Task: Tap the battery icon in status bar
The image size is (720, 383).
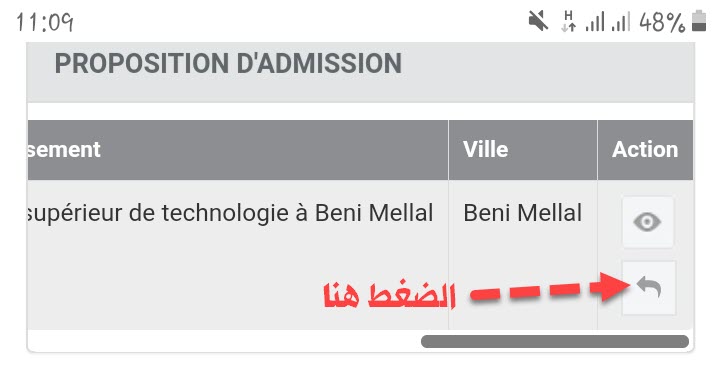Action: (699, 21)
